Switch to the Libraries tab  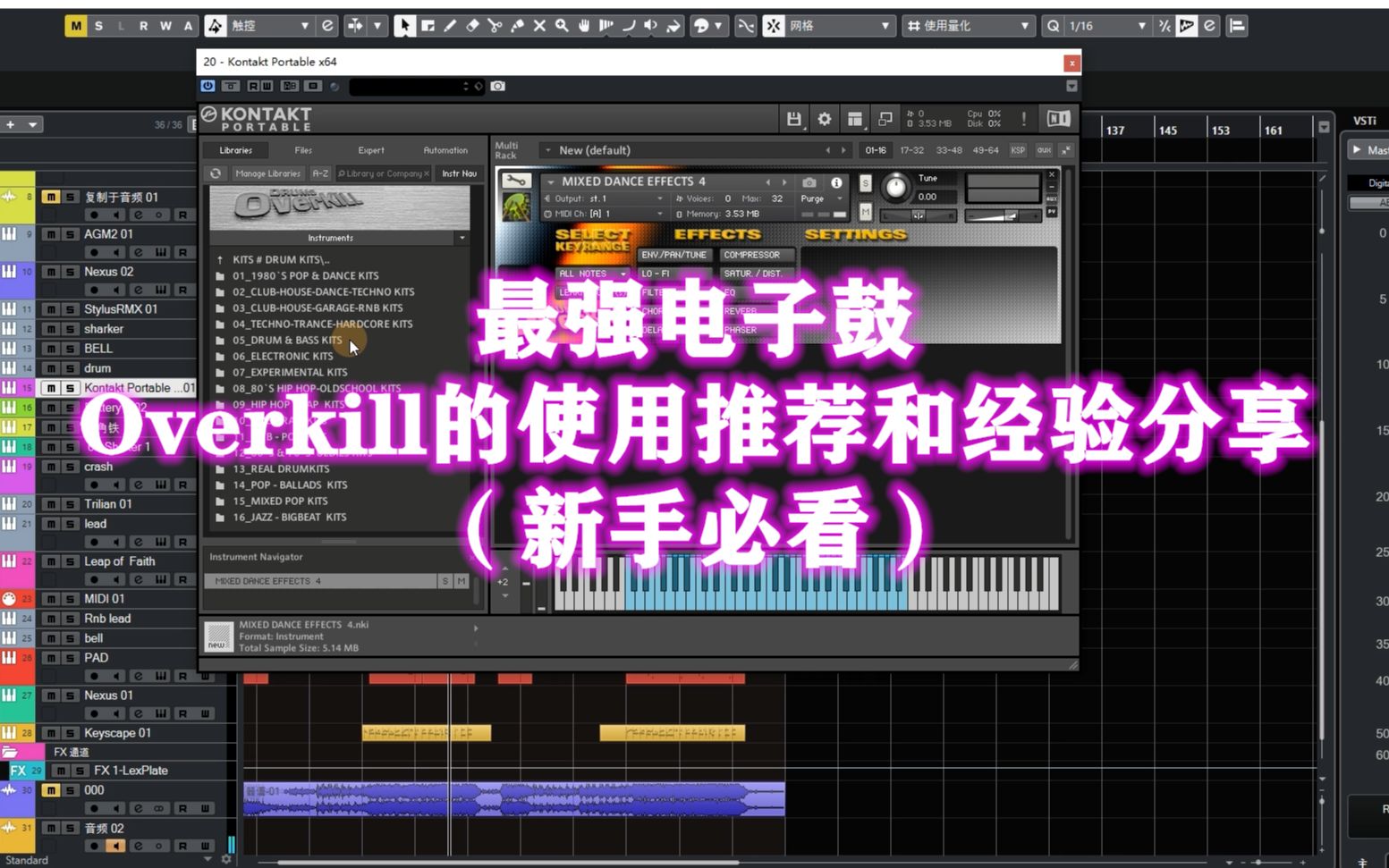coord(236,150)
